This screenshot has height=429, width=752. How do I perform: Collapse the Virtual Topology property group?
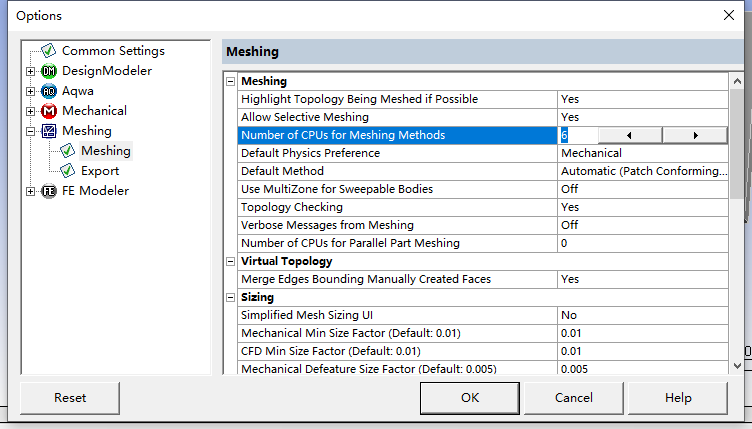pos(230,261)
